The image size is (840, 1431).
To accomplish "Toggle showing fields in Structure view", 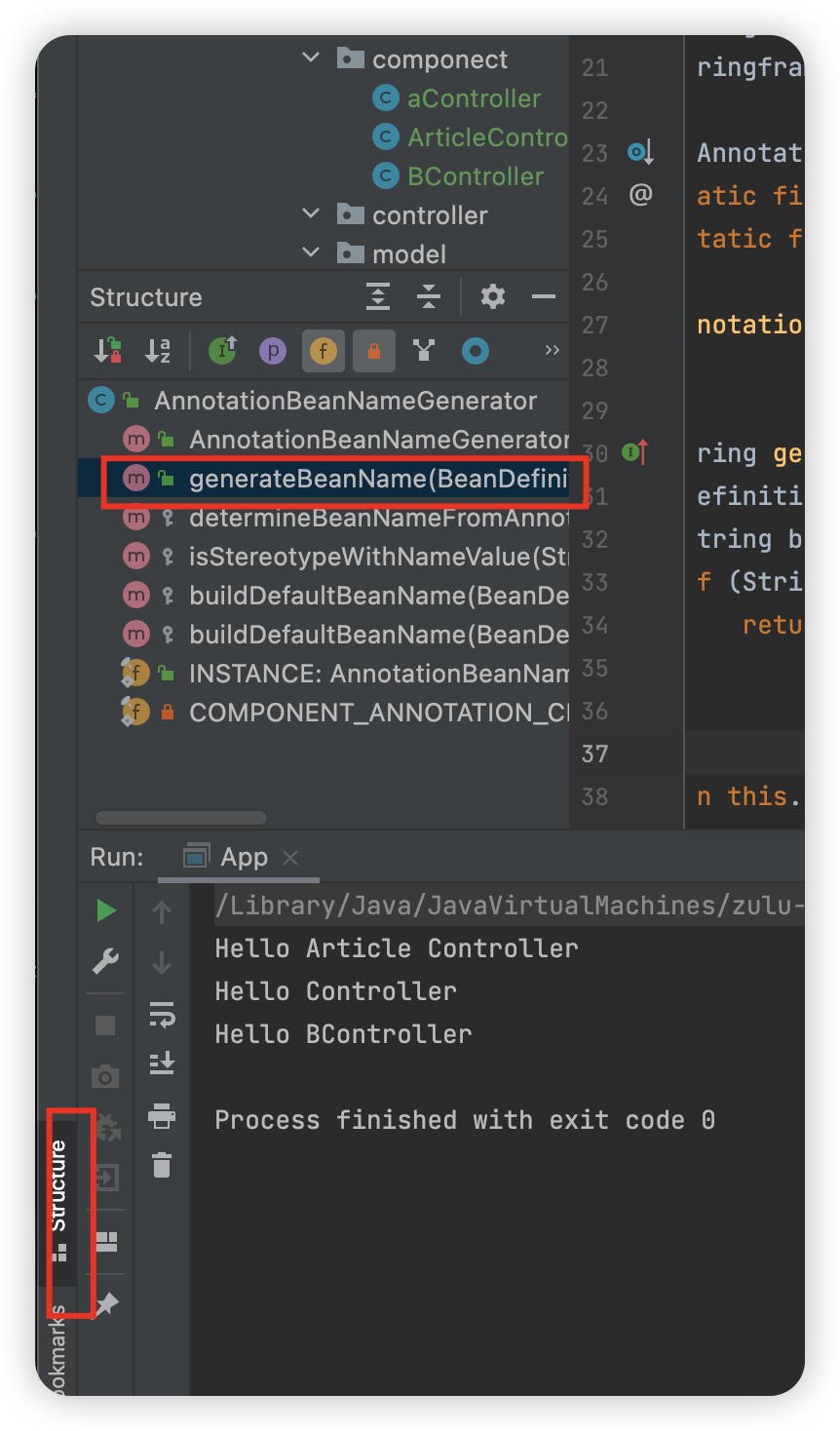I will 324,350.
